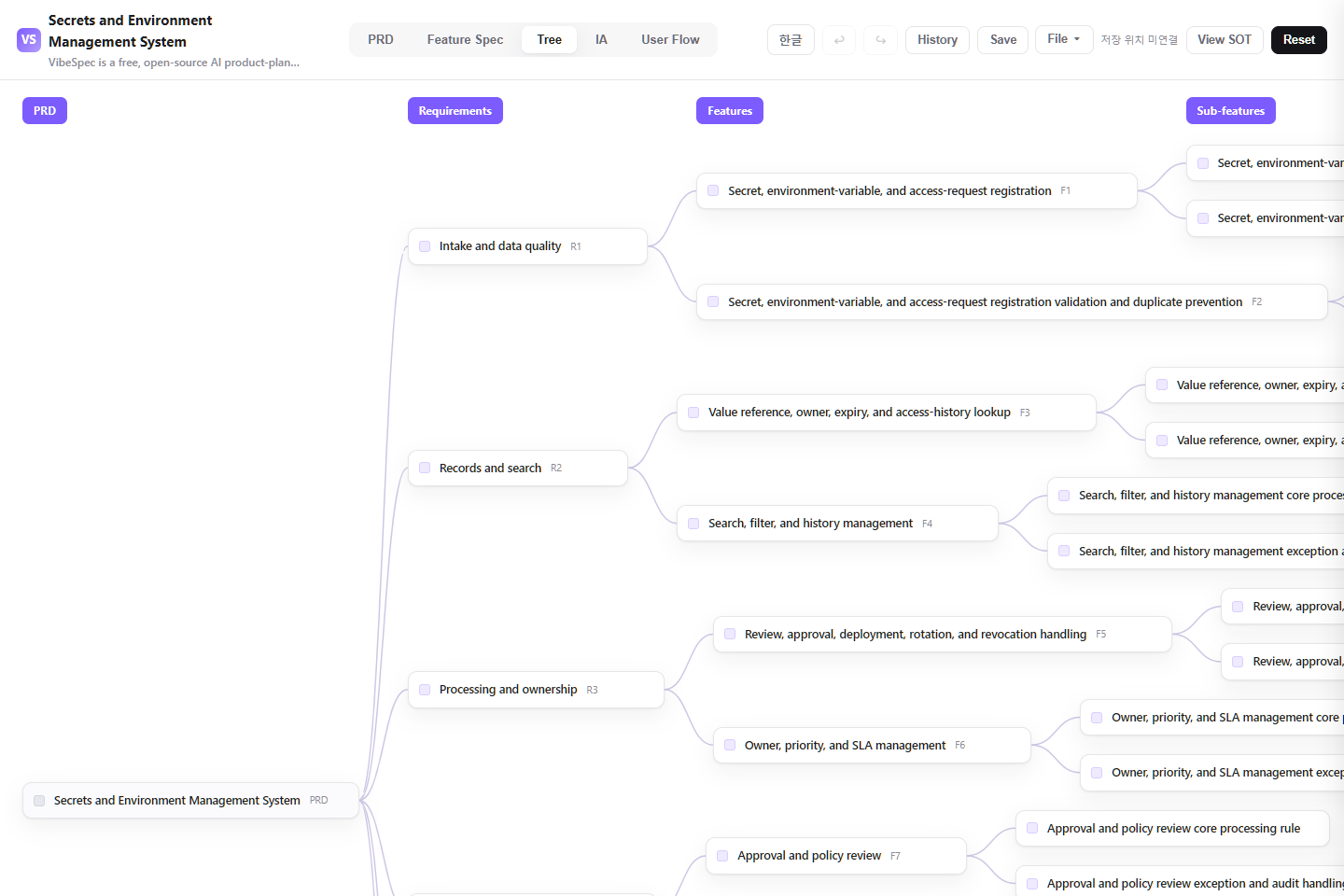Check the Intake and data quality checkbox
1344x896 pixels.
tap(425, 246)
